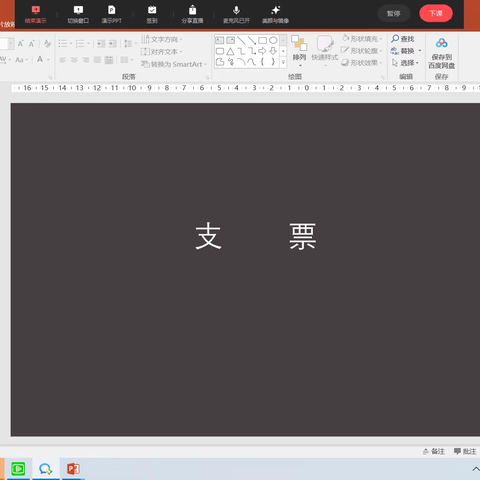Open the 转换为 SmartArt dropdown
The height and width of the screenshot is (480, 480).
(174, 64)
